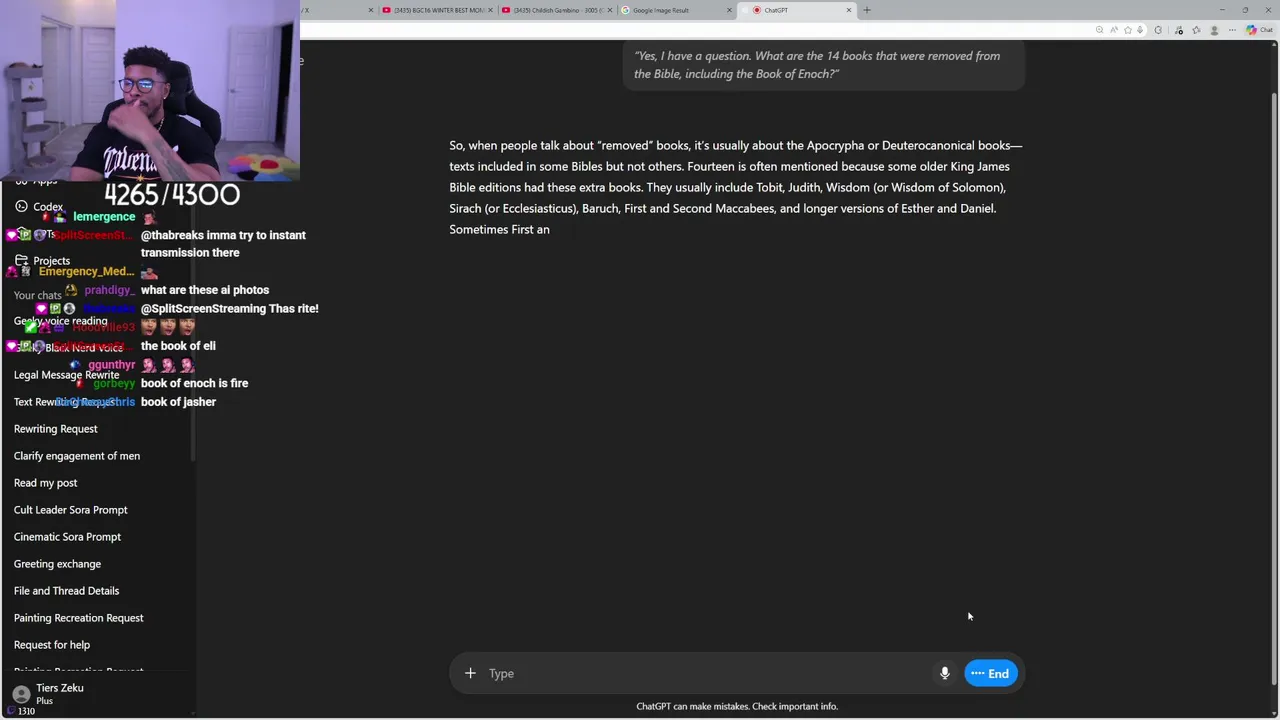Screen dimensions: 1280x720
Task: Click the browser refresh-style circular icon
Action: pyautogui.click(x=1158, y=30)
